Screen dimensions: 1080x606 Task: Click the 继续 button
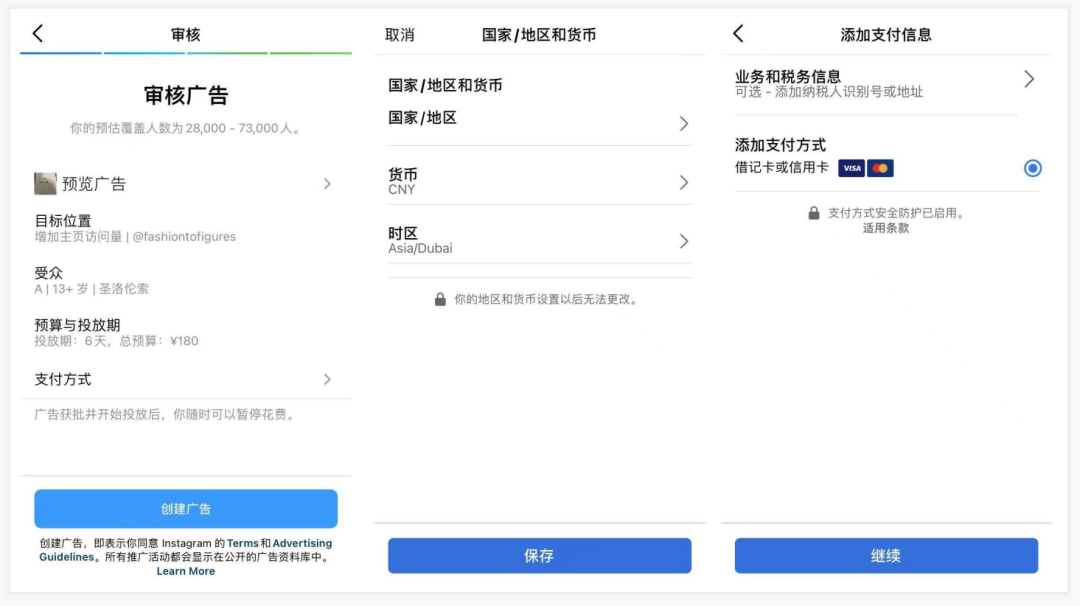click(x=886, y=556)
